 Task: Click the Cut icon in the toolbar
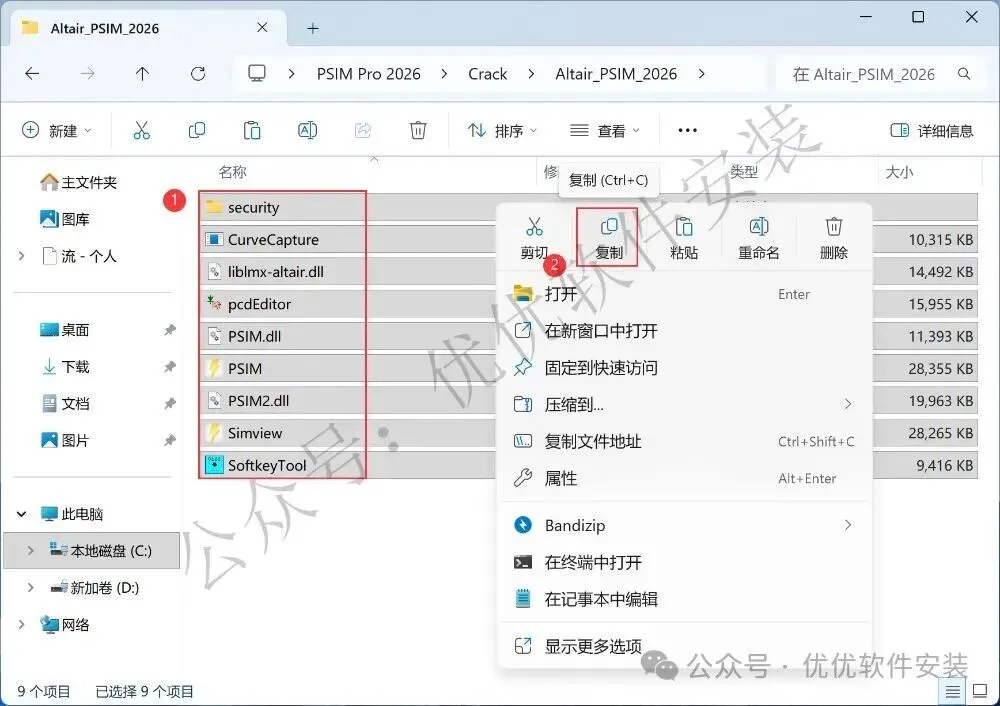click(142, 131)
